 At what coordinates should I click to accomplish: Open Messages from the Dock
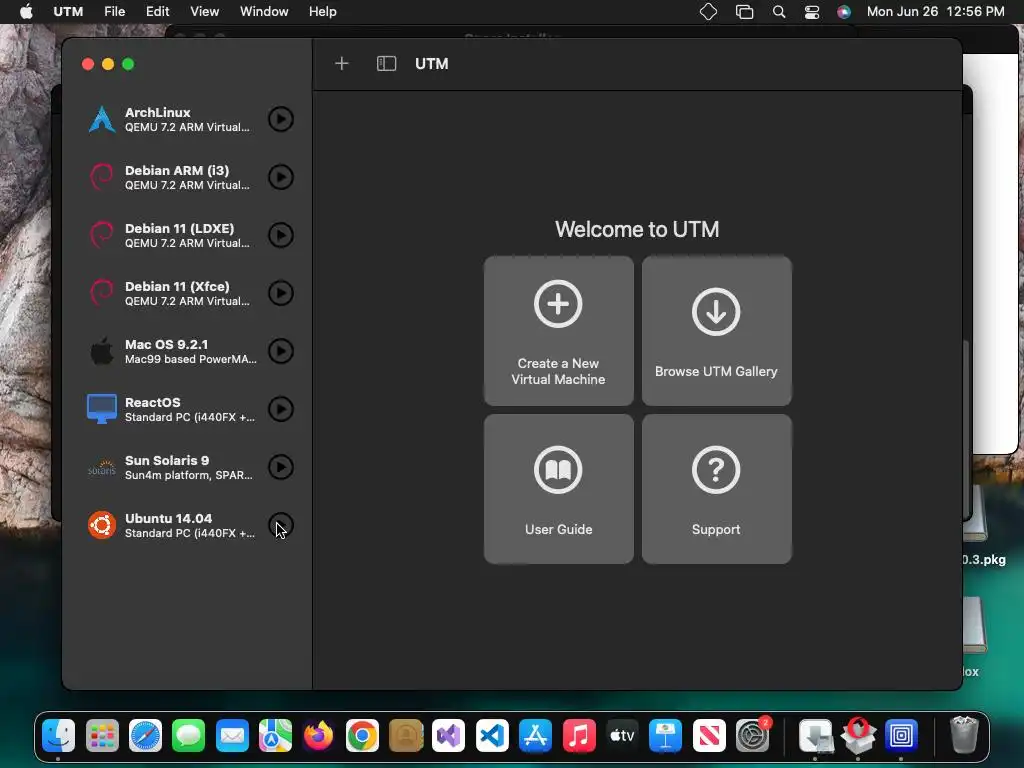tap(189, 736)
